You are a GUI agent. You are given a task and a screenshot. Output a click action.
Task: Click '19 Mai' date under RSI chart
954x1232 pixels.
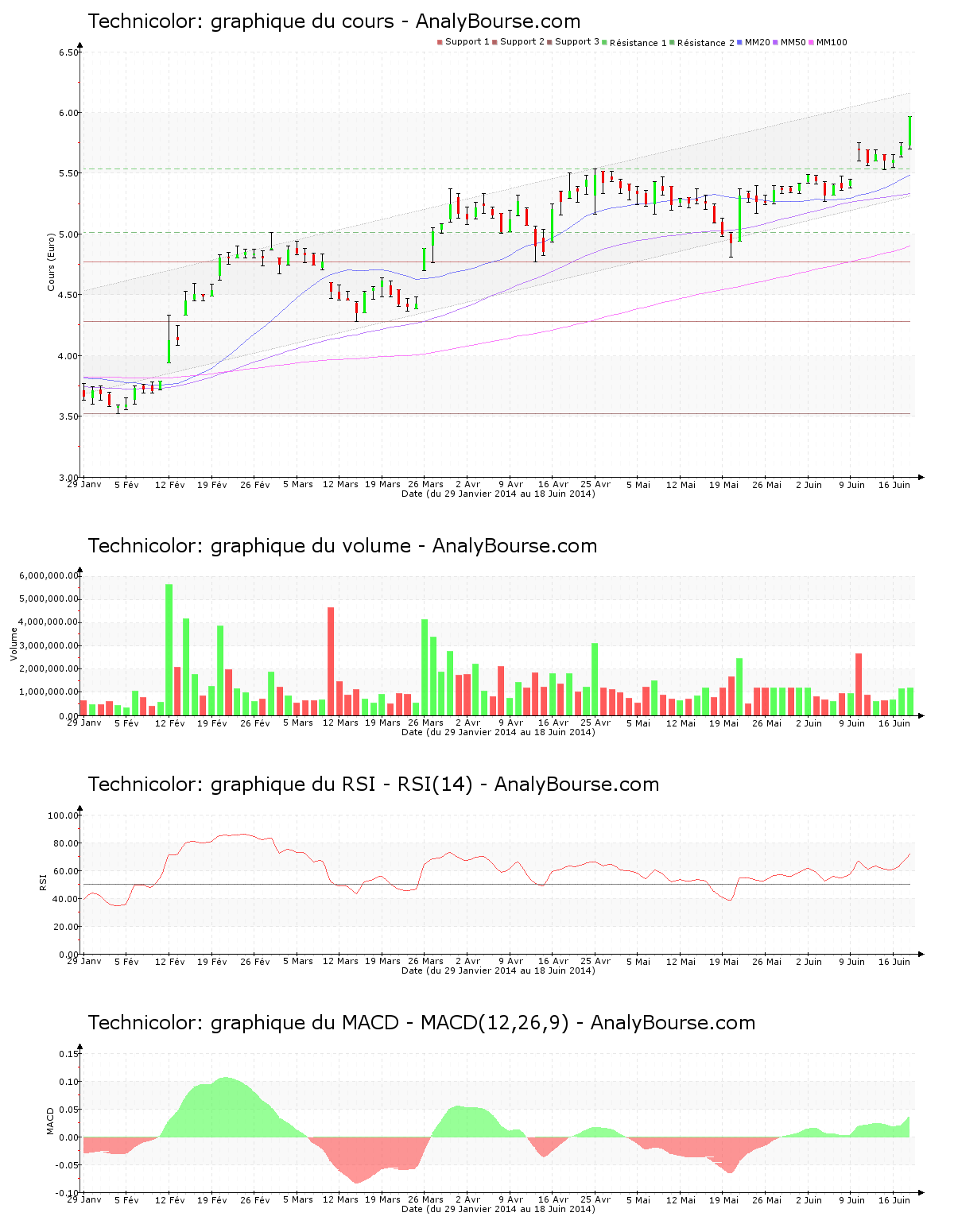pyautogui.click(x=723, y=962)
